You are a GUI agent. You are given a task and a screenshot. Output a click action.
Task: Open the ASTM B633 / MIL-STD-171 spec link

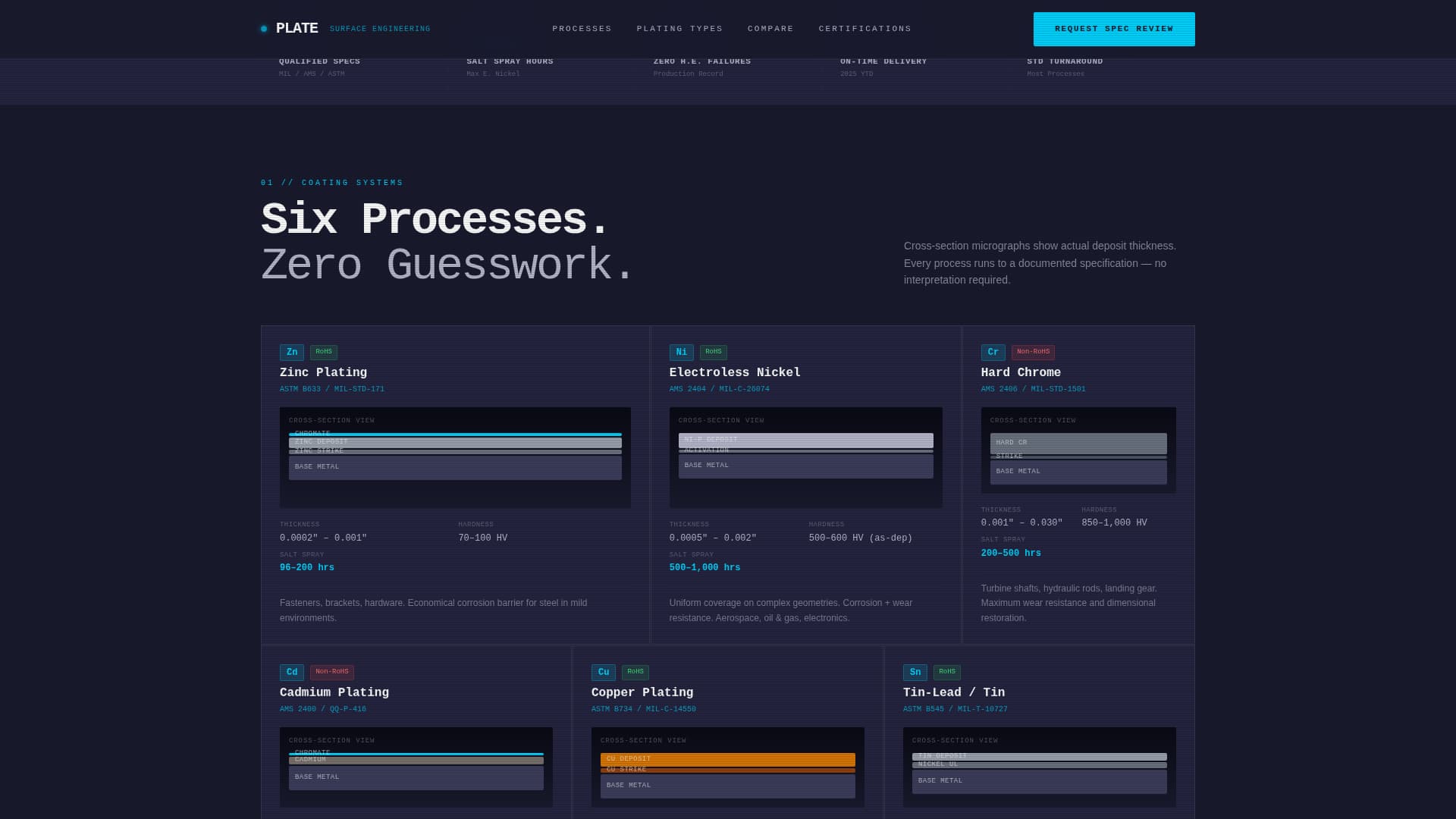pos(332,388)
